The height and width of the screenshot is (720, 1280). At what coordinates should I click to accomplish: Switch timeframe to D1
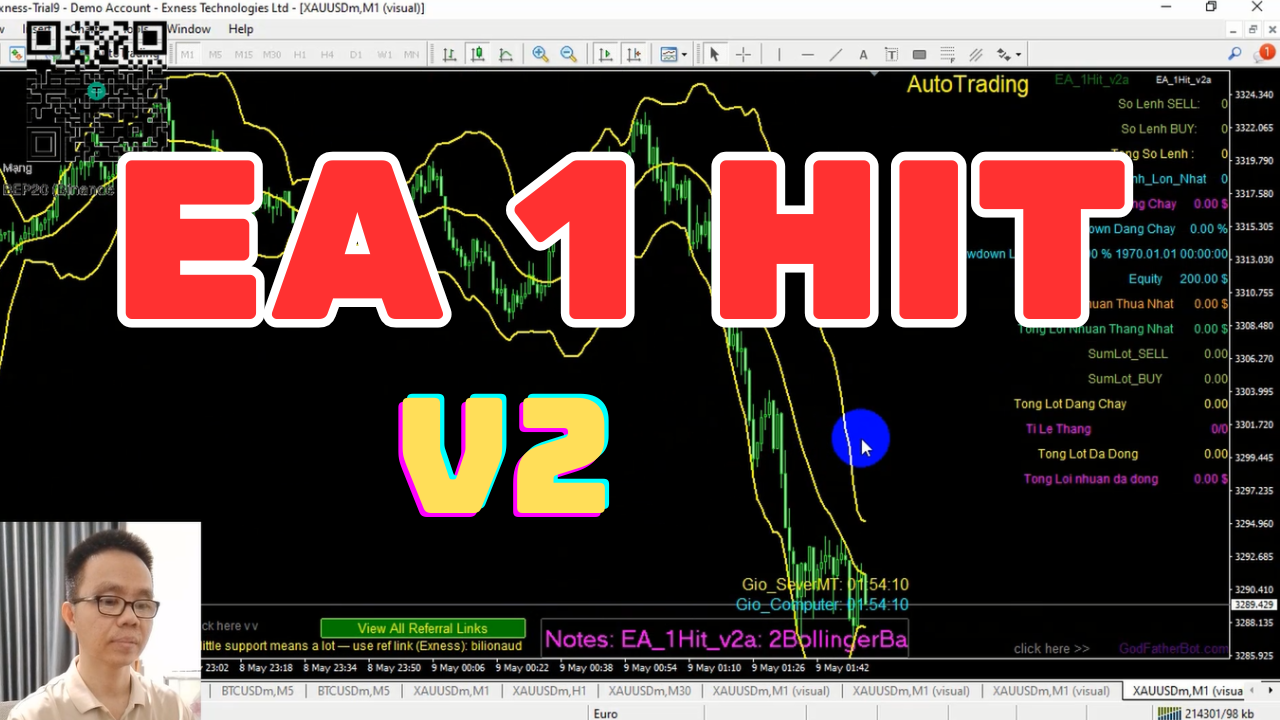click(355, 54)
